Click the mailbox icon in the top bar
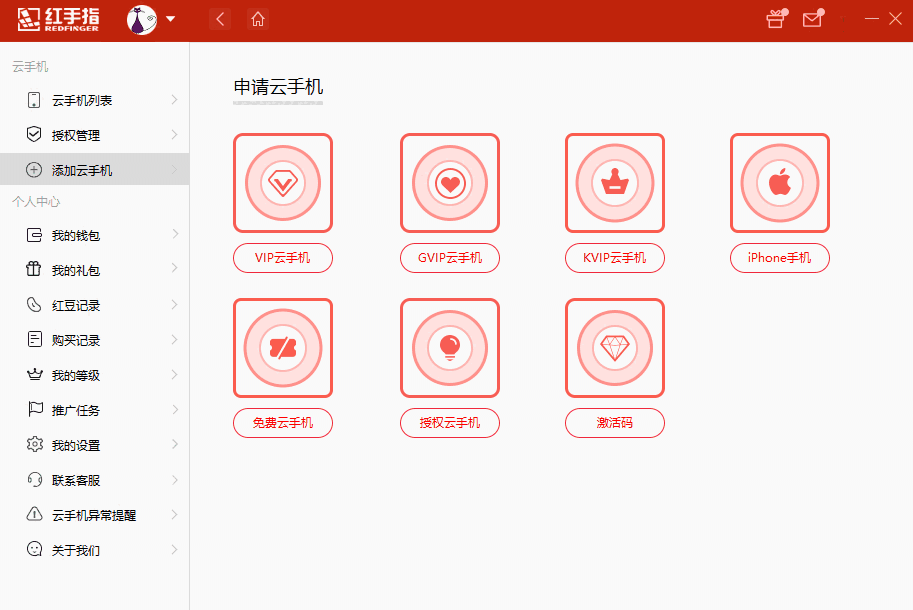 tap(811, 18)
